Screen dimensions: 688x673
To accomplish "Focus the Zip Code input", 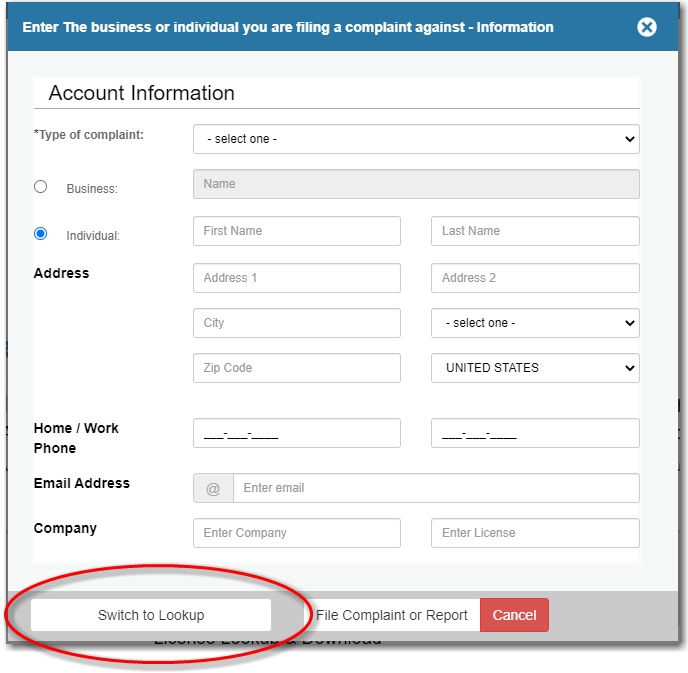I will click(x=296, y=368).
